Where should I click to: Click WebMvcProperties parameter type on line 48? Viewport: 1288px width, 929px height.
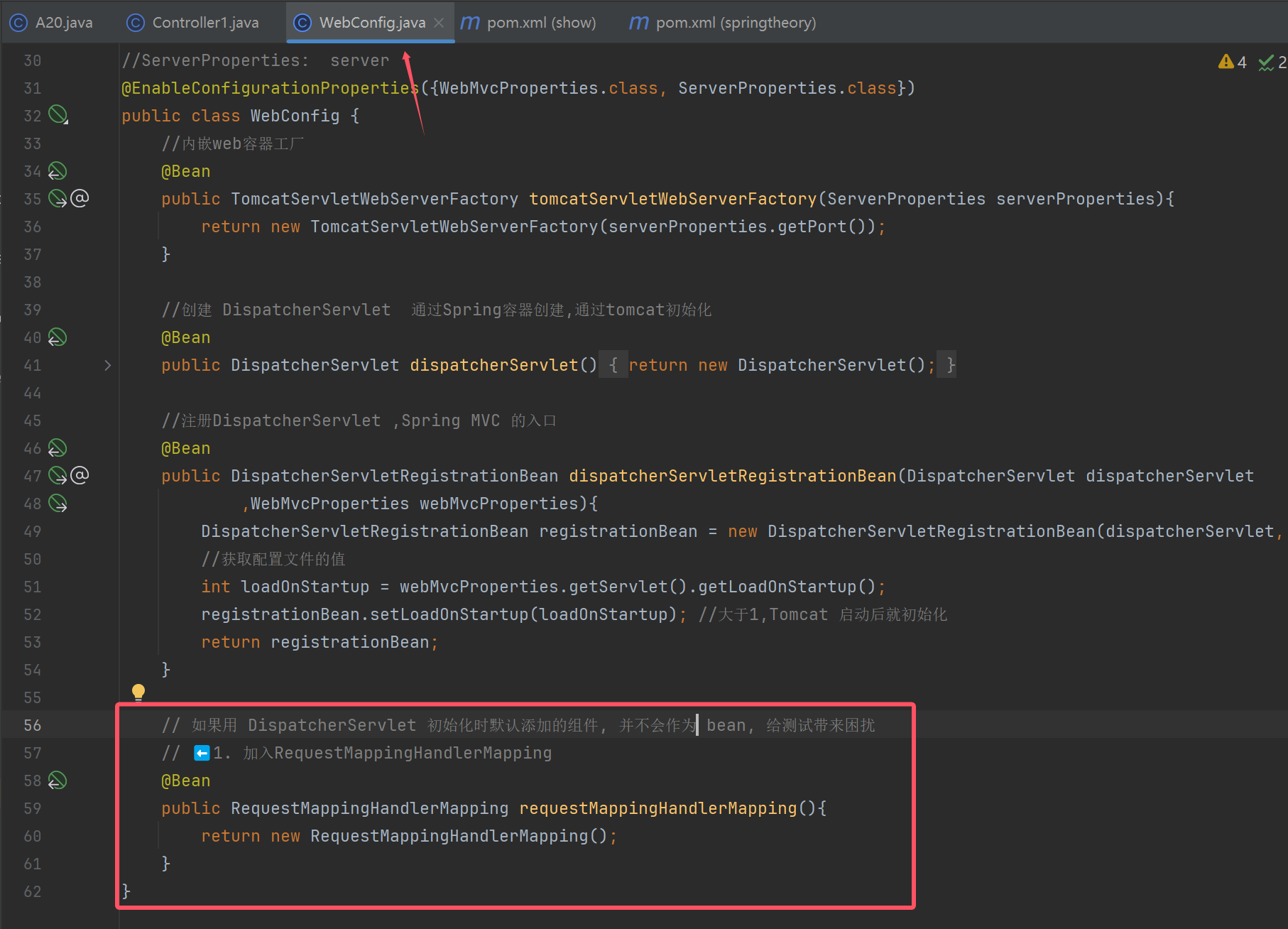[329, 504]
